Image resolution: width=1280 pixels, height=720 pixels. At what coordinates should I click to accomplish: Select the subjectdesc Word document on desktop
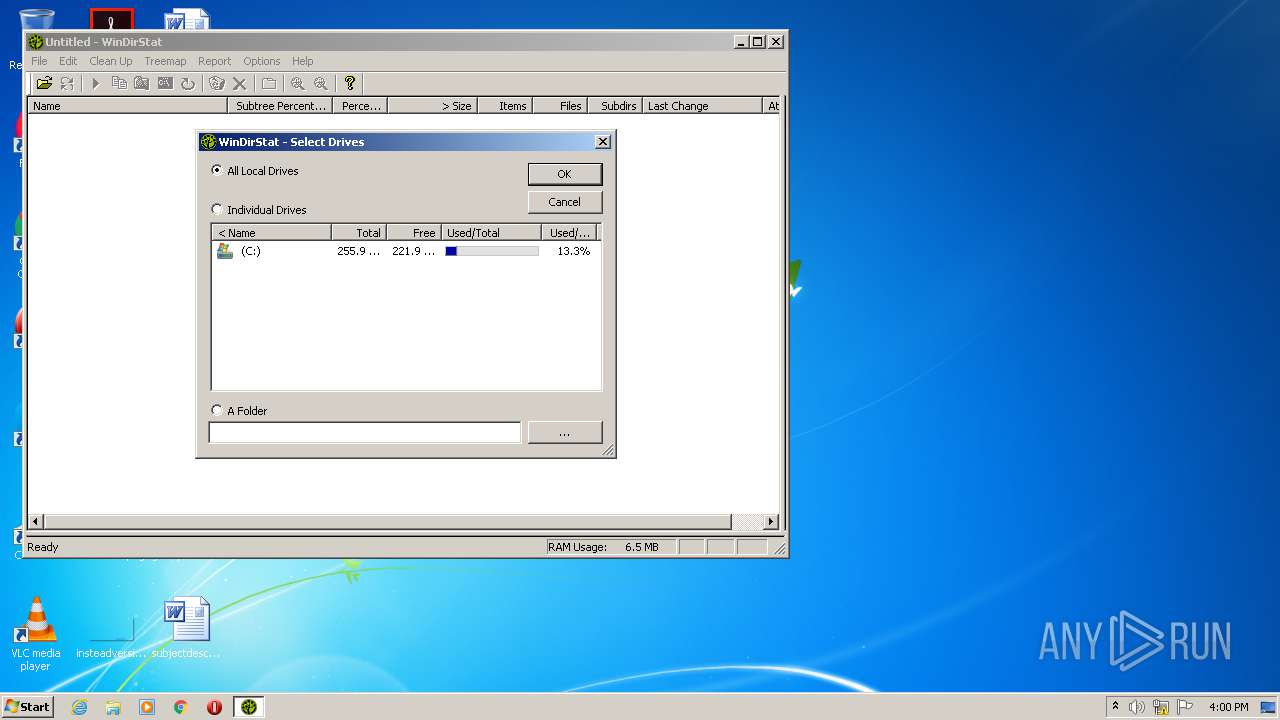[186, 628]
